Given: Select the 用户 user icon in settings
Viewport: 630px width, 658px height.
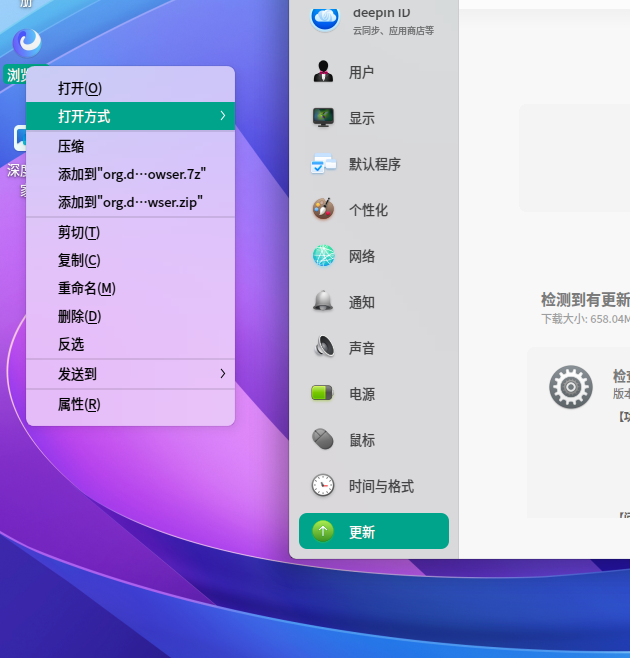Looking at the screenshot, I should (x=323, y=72).
